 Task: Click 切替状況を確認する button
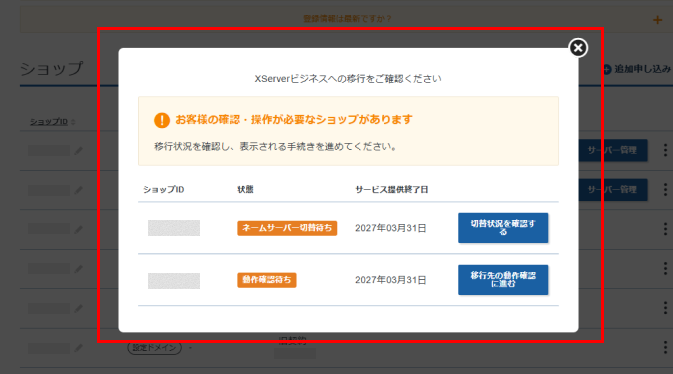503,228
